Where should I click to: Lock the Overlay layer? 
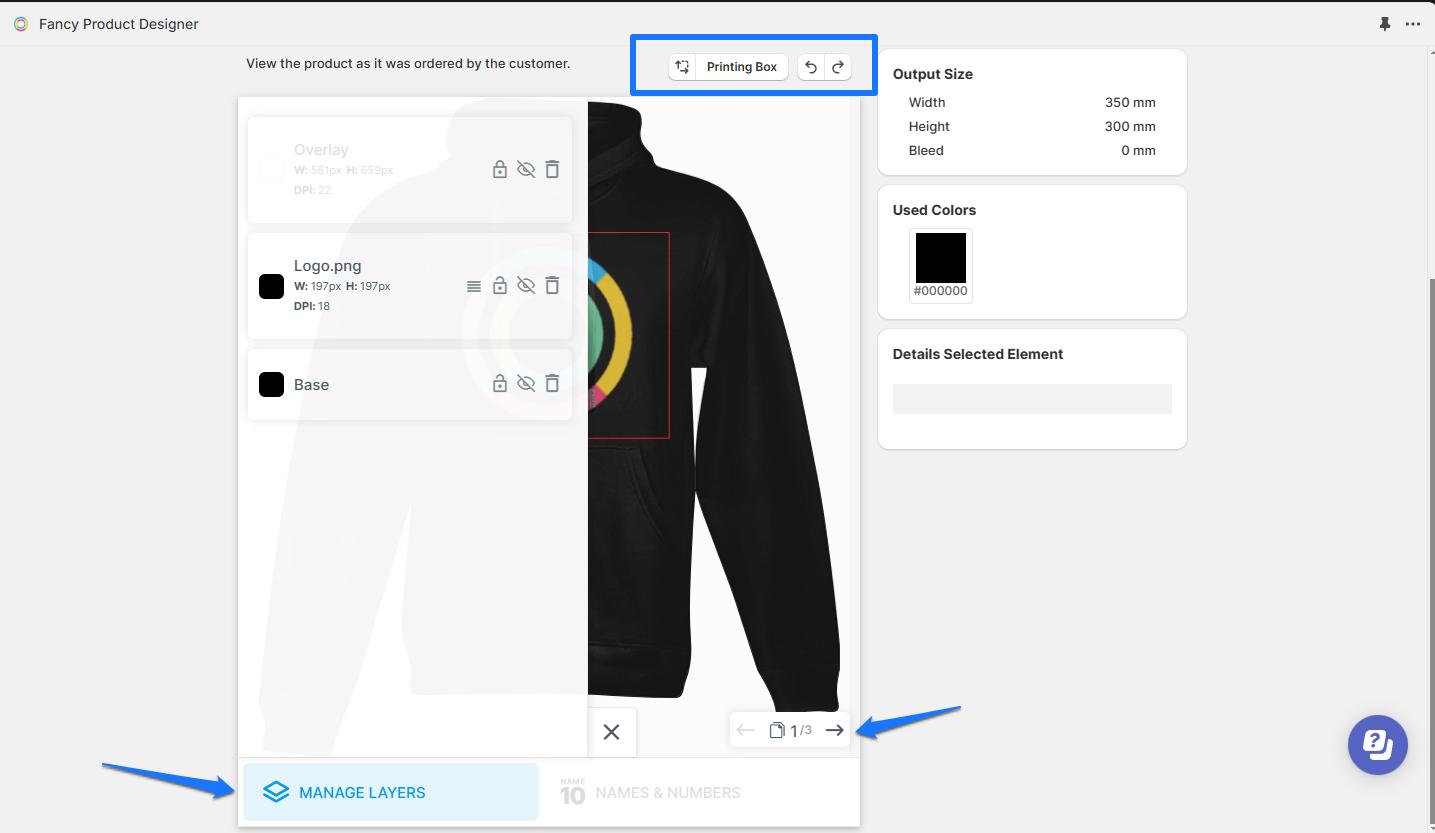(500, 169)
